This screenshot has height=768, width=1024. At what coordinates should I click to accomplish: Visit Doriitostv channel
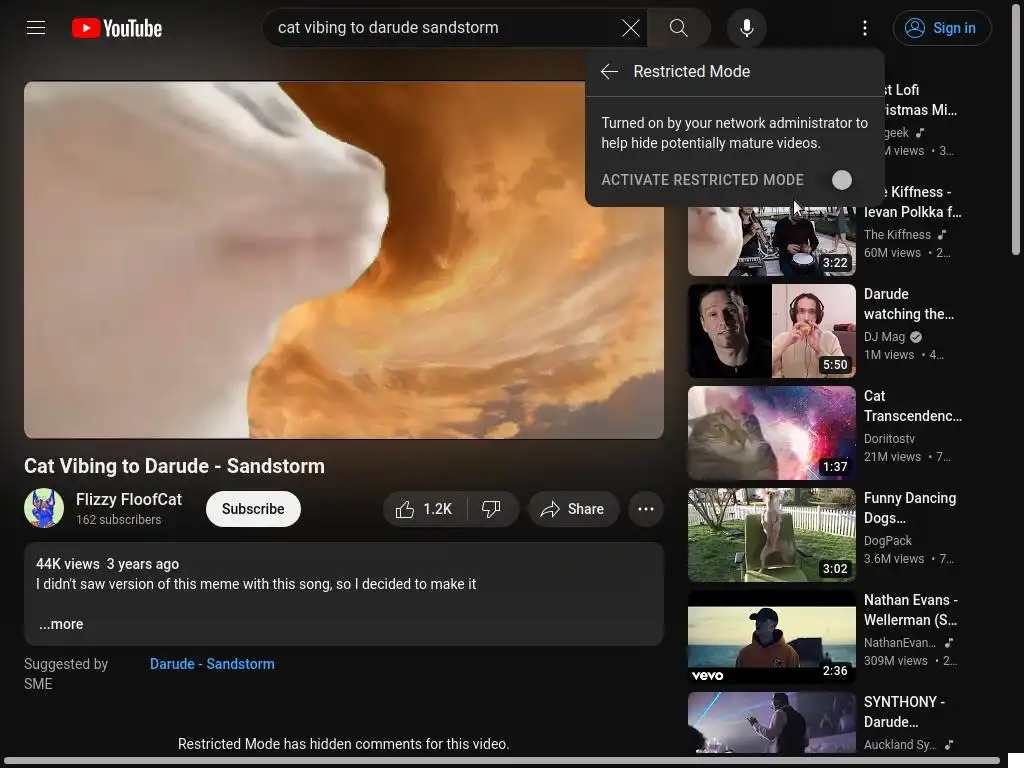coord(889,439)
